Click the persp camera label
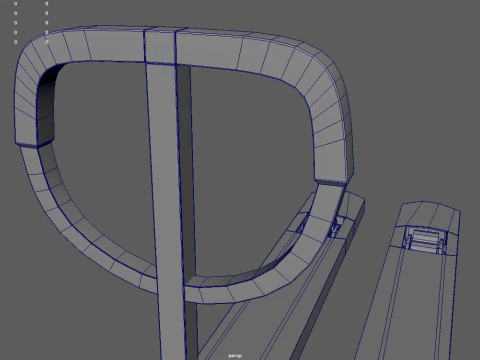This screenshot has width=480, height=360. click(x=235, y=356)
